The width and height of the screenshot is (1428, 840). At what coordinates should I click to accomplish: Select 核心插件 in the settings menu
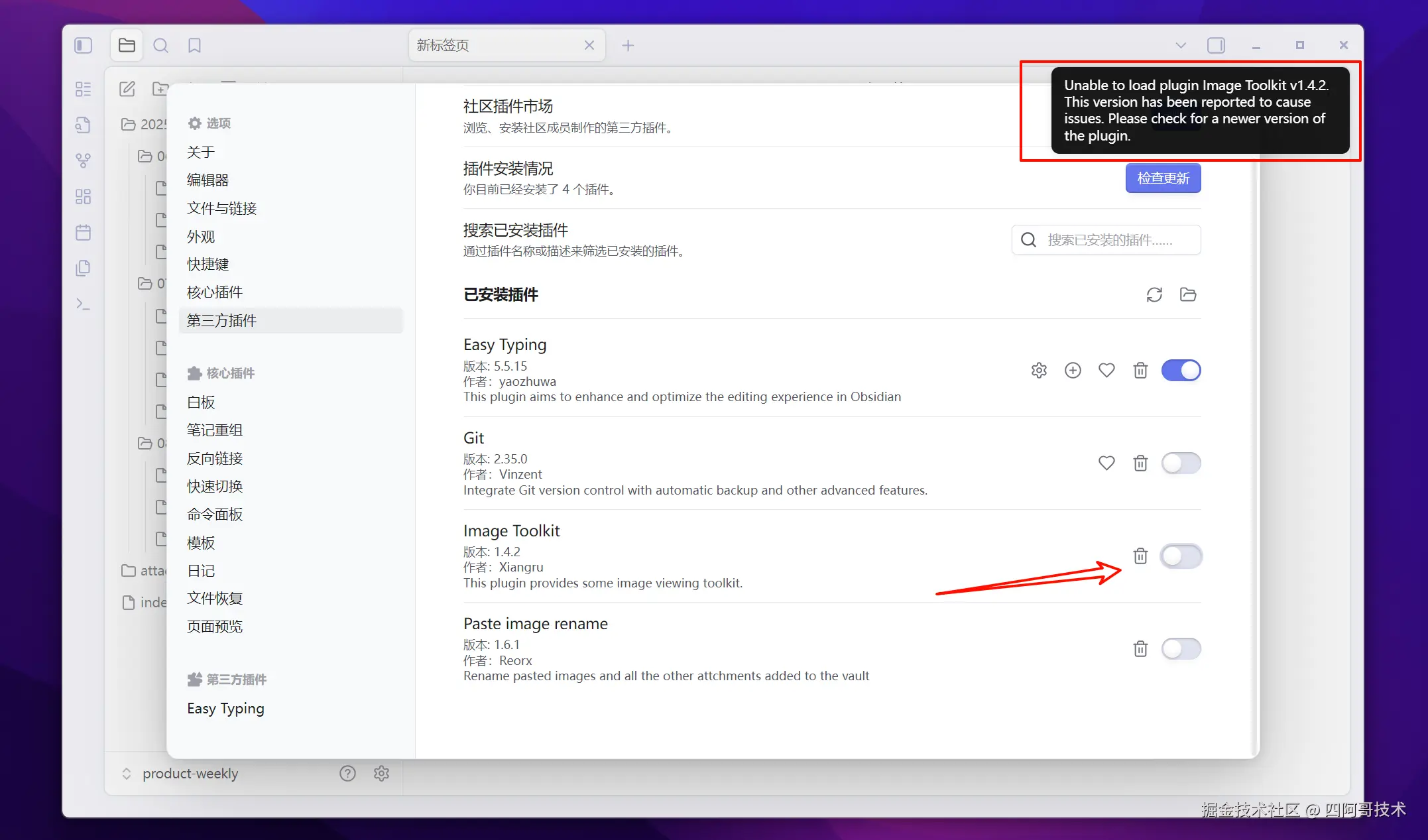coord(215,292)
